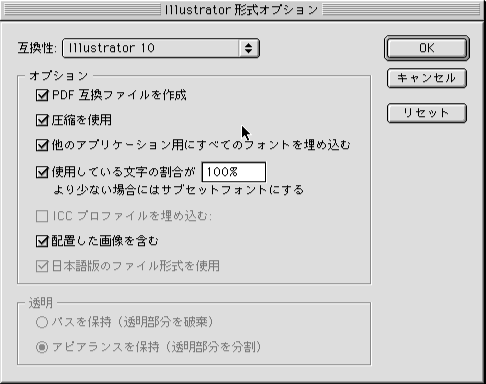This screenshot has height=384, width=486.
Task: Click 日本語版のファイル形式を使用 checkbox
Action: 42,266
